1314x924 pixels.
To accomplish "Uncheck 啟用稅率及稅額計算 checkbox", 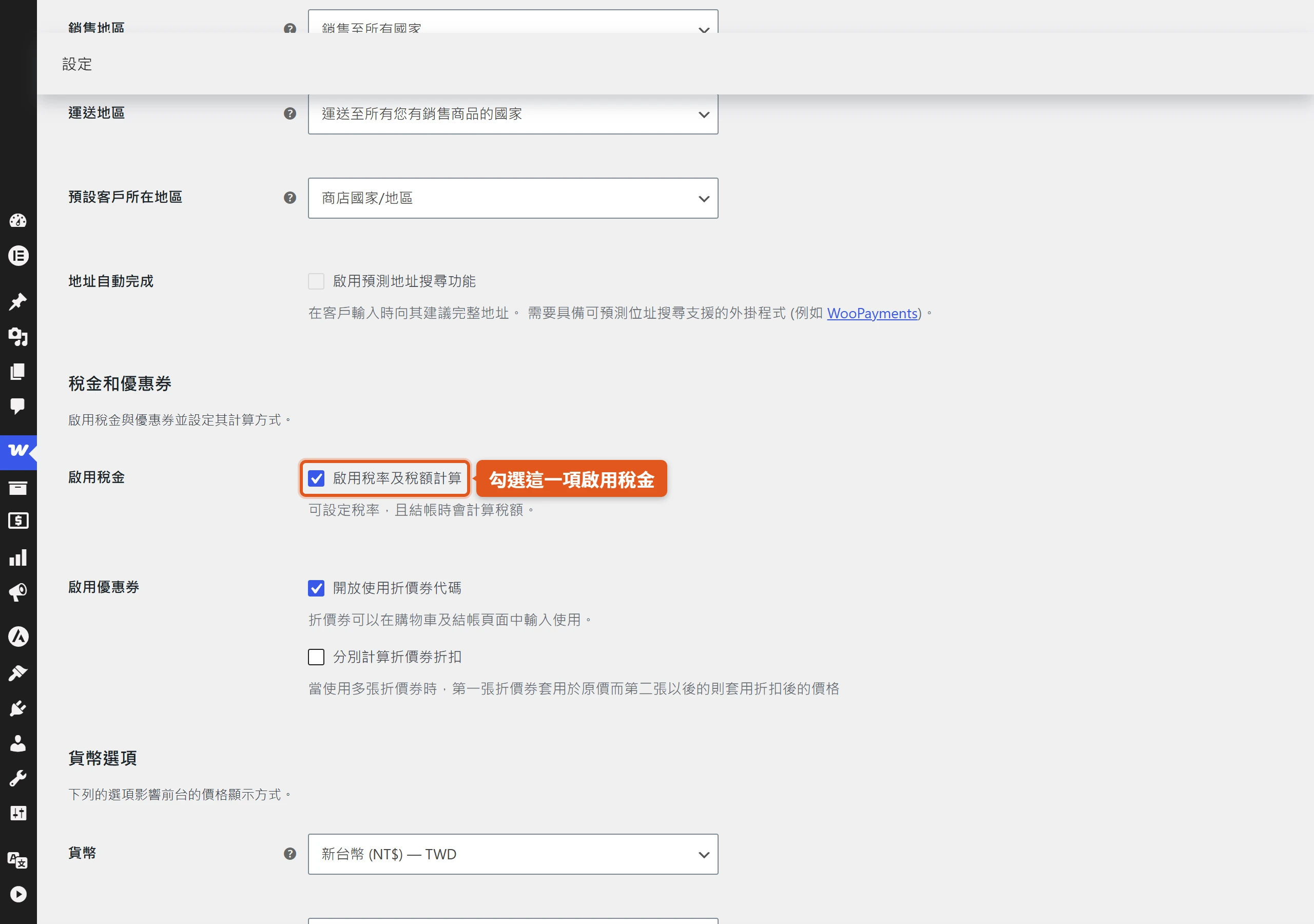I will point(316,478).
